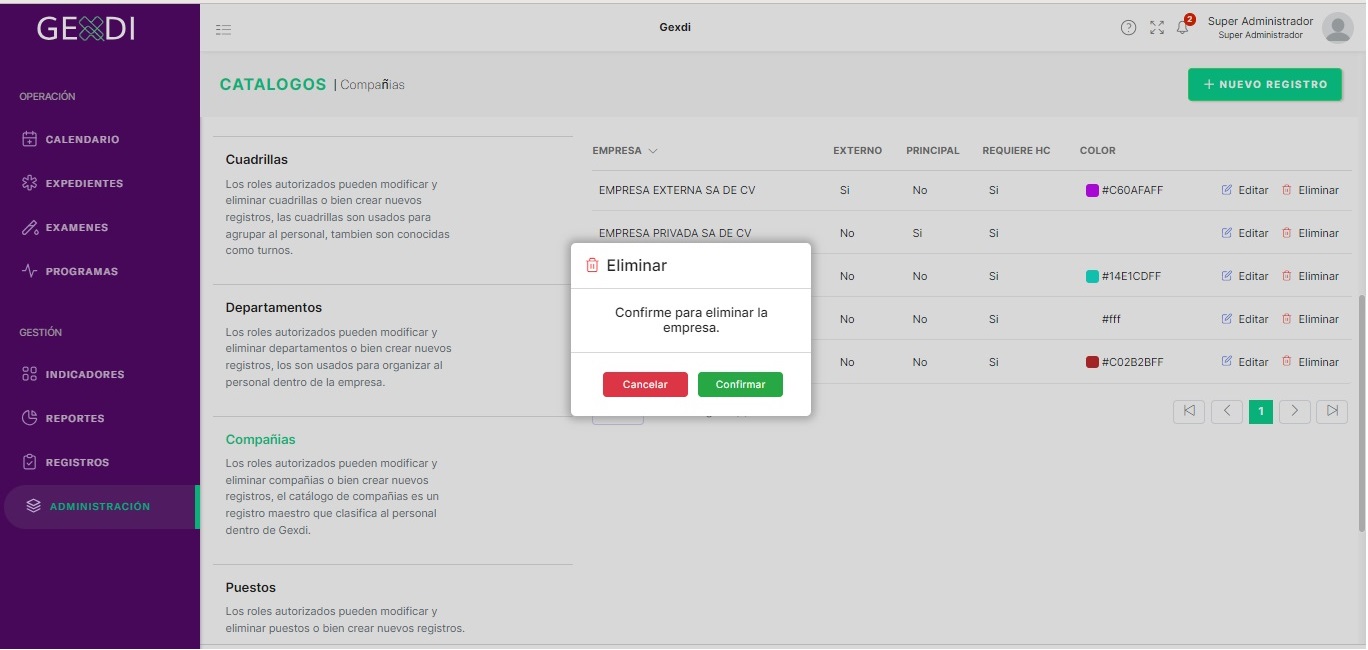Delete EMPRESA PRIVADA SA DE CV row
The height and width of the screenshot is (650, 1368).
click(1310, 233)
